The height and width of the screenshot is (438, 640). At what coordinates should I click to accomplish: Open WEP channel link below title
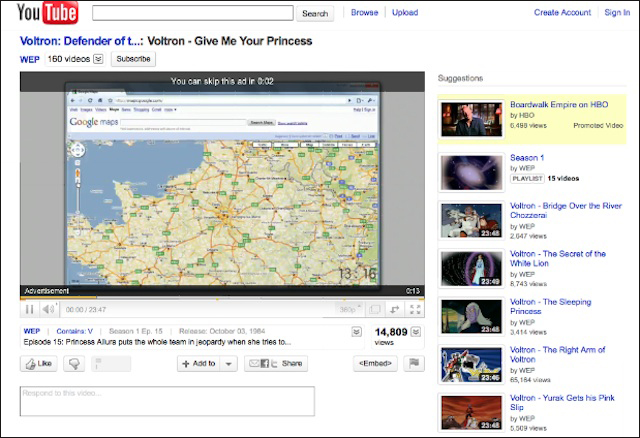coord(30,59)
